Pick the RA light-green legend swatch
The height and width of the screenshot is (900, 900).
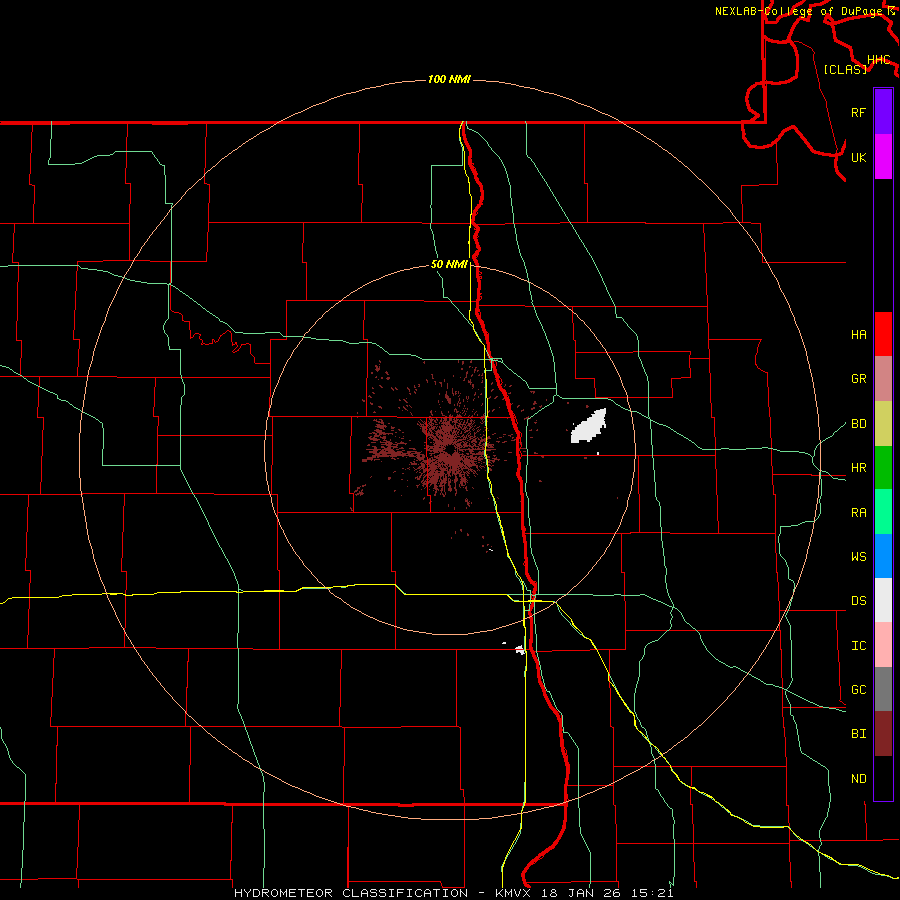coord(883,512)
